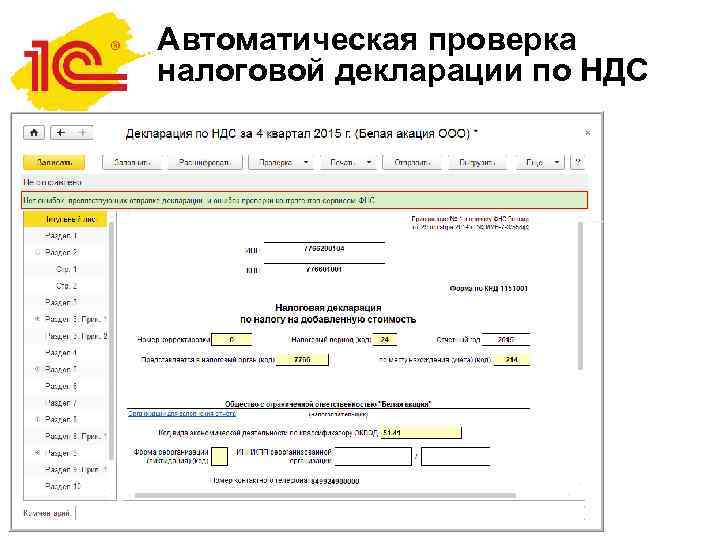Select Раздел 10 in the tree
720x540 pixels.
[x=62, y=486]
